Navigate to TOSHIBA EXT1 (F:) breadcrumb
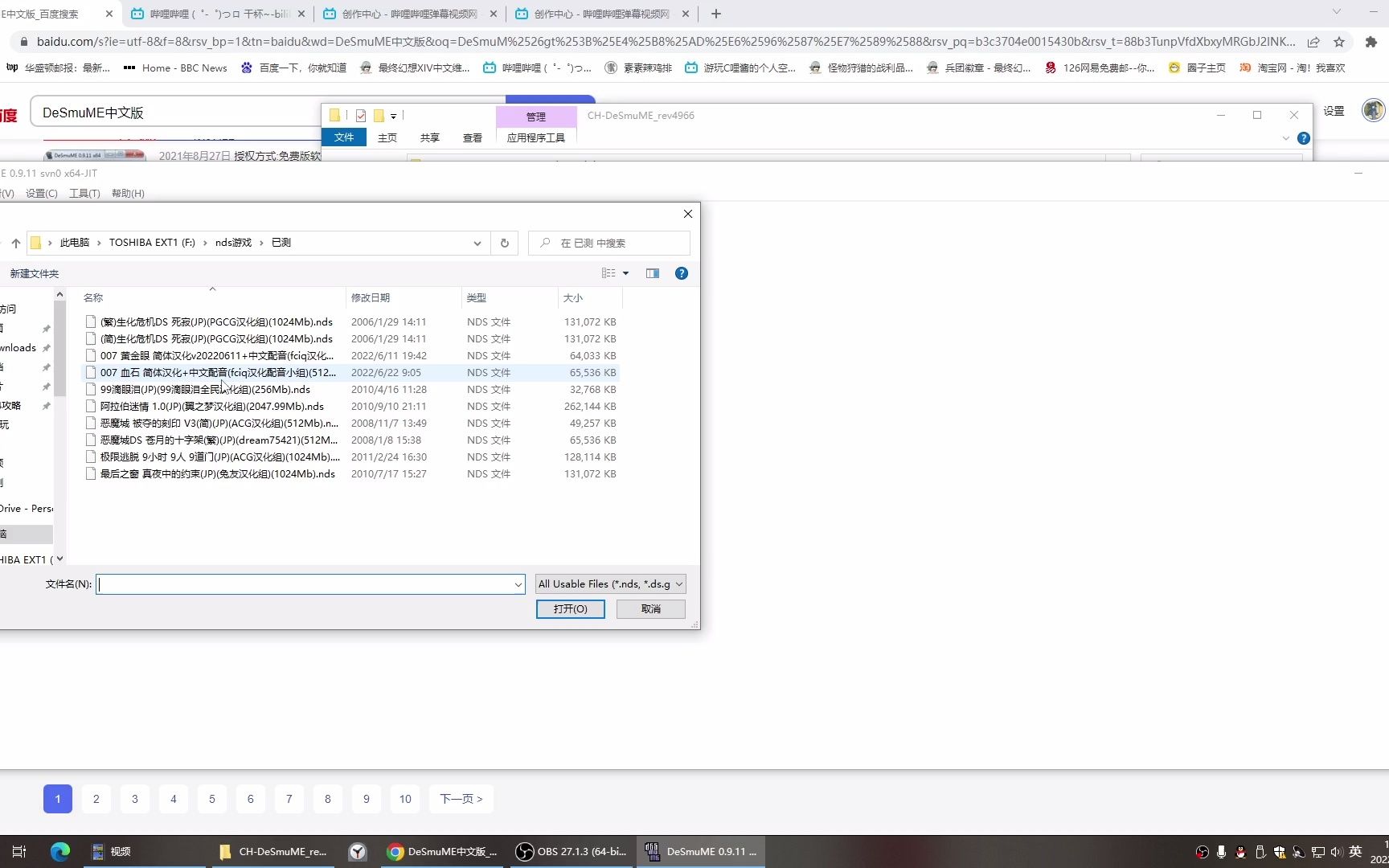Screen dimensions: 1389x868 pos(152,243)
